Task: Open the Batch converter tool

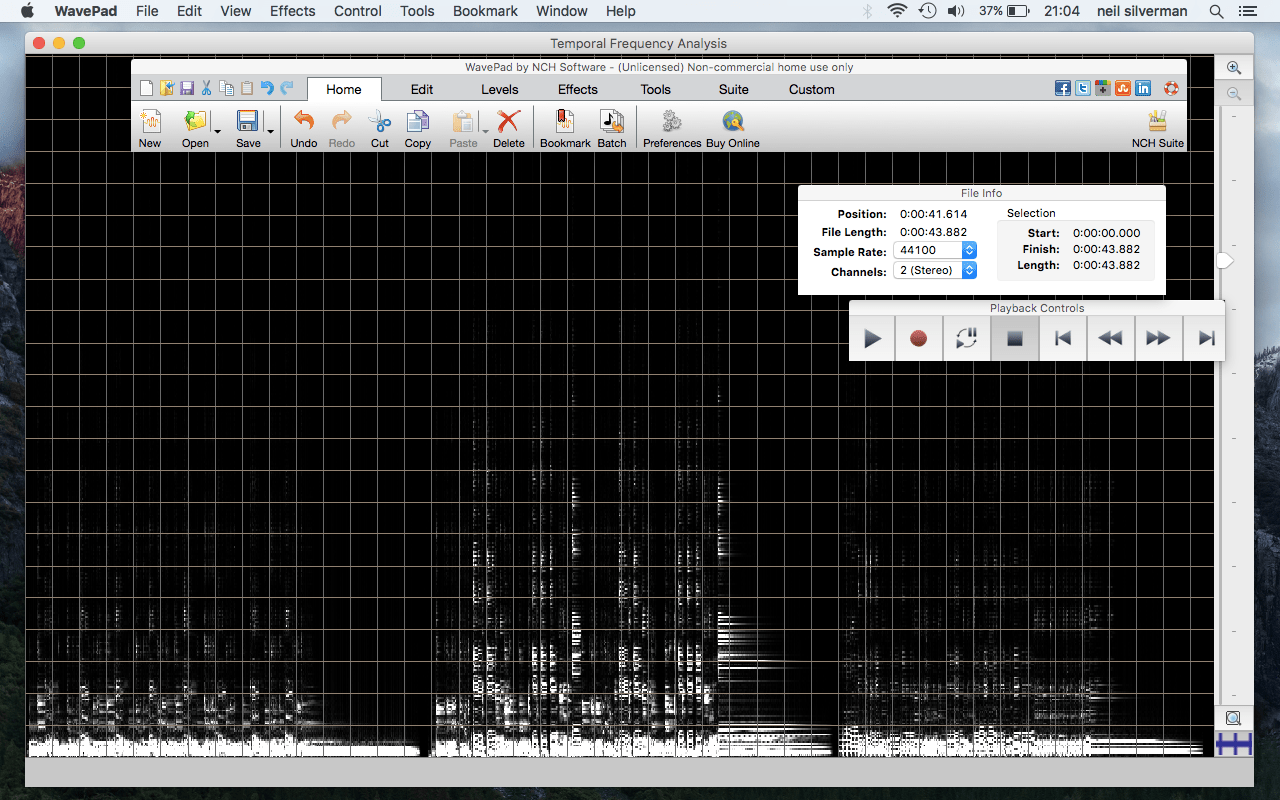Action: (611, 123)
